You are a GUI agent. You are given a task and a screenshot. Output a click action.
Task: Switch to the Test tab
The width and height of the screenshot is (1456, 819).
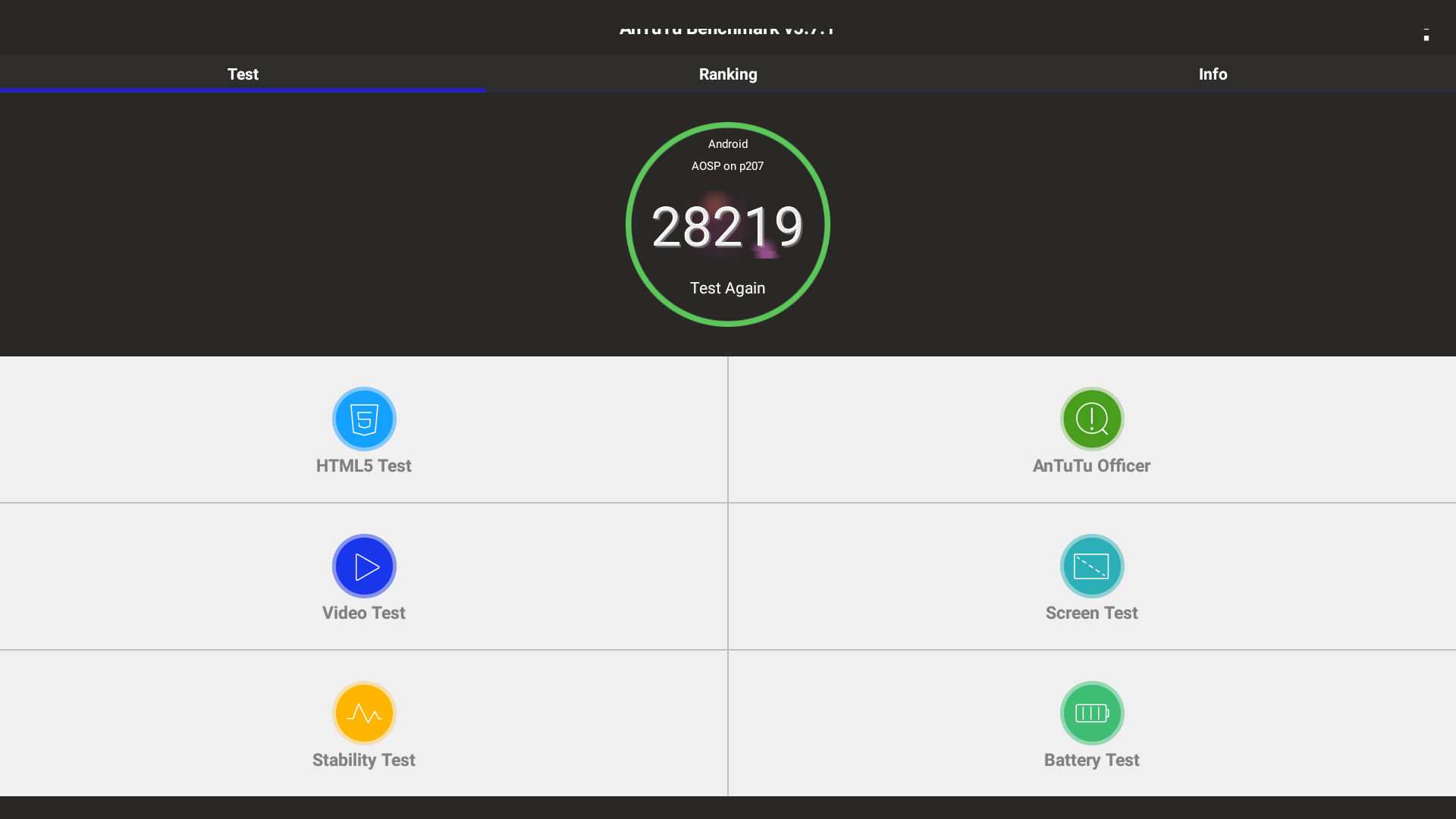point(243,74)
